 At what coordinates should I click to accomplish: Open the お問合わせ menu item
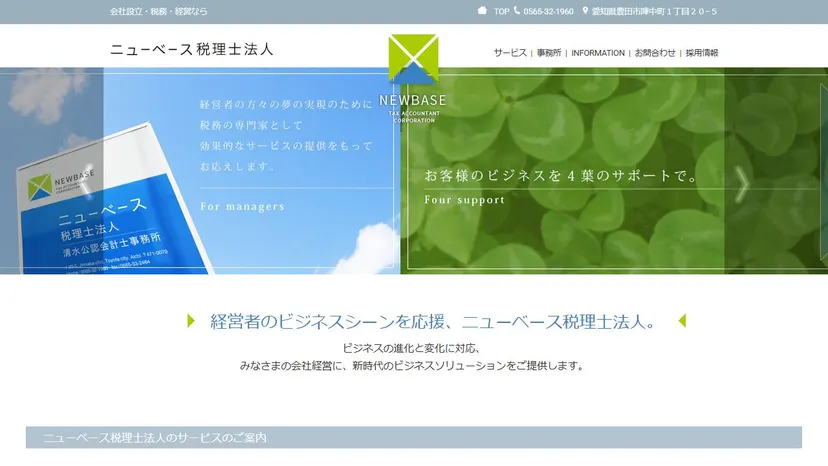[655, 53]
